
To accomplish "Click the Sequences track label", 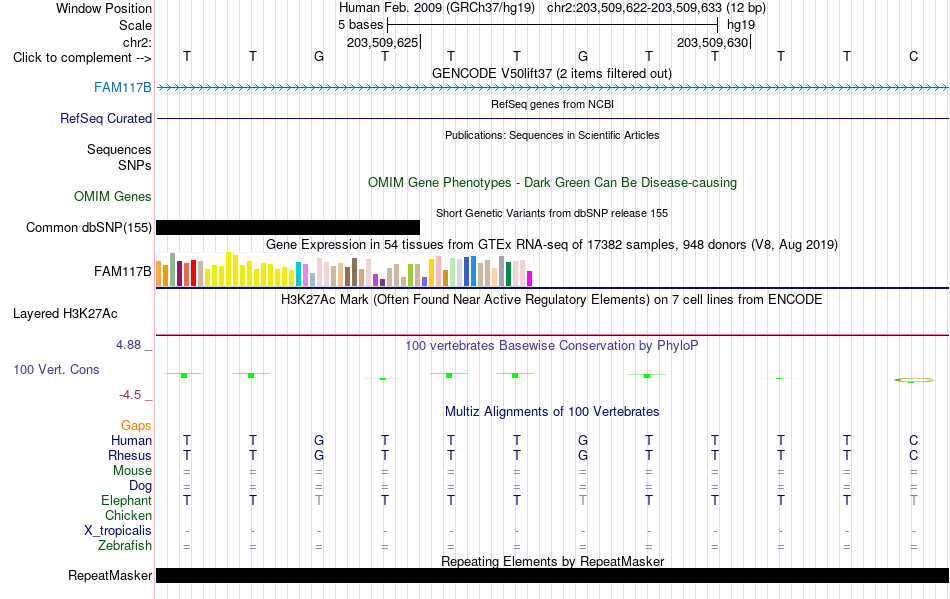I will pos(119,149).
